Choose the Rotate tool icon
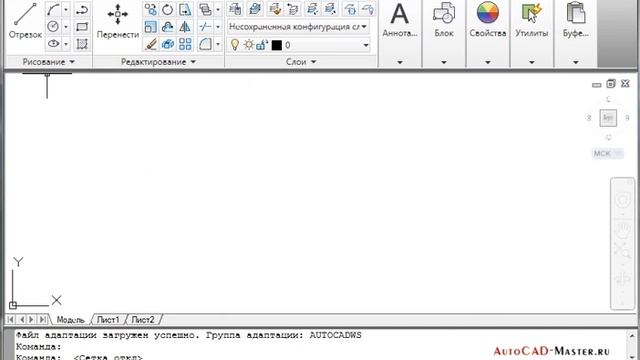 coord(168,9)
